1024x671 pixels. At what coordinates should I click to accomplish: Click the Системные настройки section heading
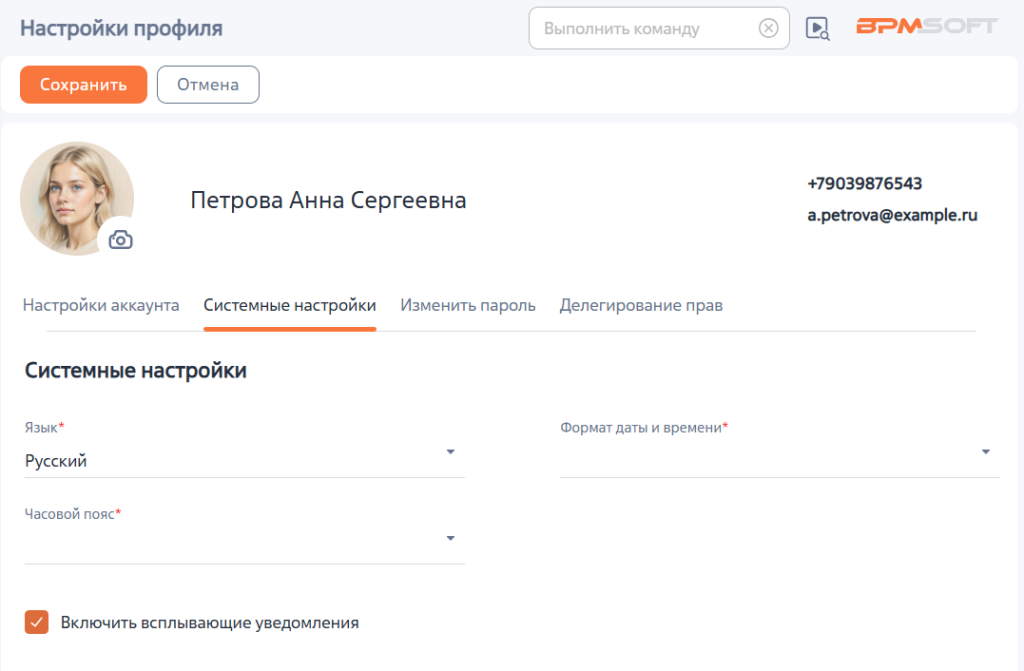pos(136,370)
